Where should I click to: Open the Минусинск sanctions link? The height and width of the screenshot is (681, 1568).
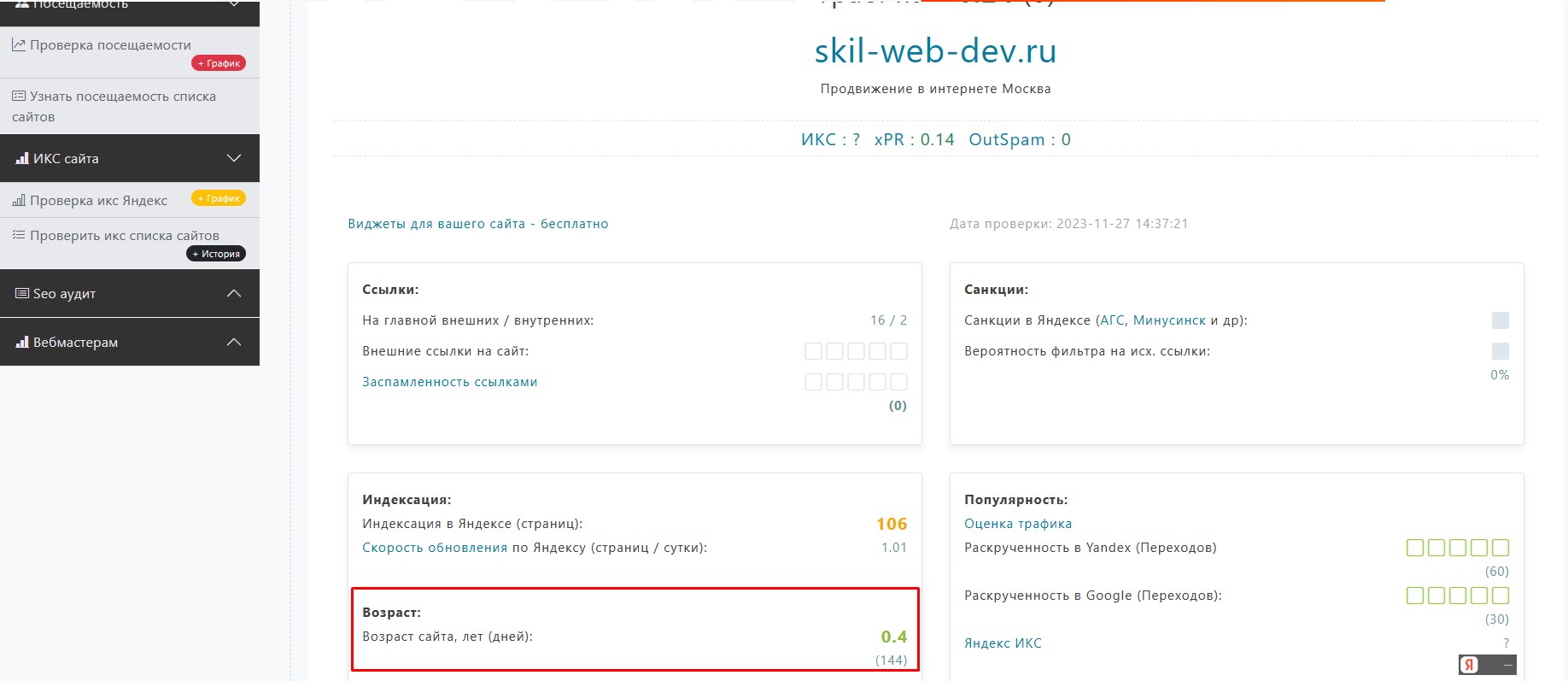[x=1169, y=320]
